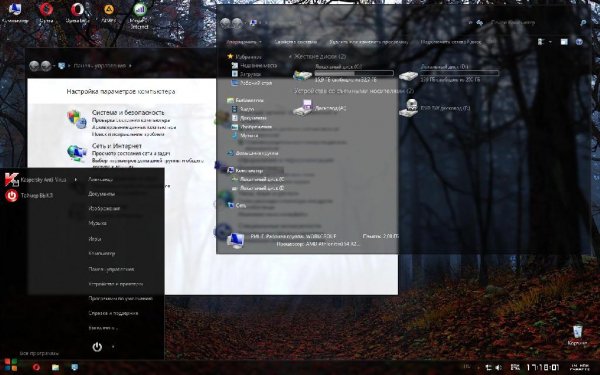Select Изображения library in navigation pane
This screenshot has height=375, width=600.
pyautogui.click(x=252, y=127)
